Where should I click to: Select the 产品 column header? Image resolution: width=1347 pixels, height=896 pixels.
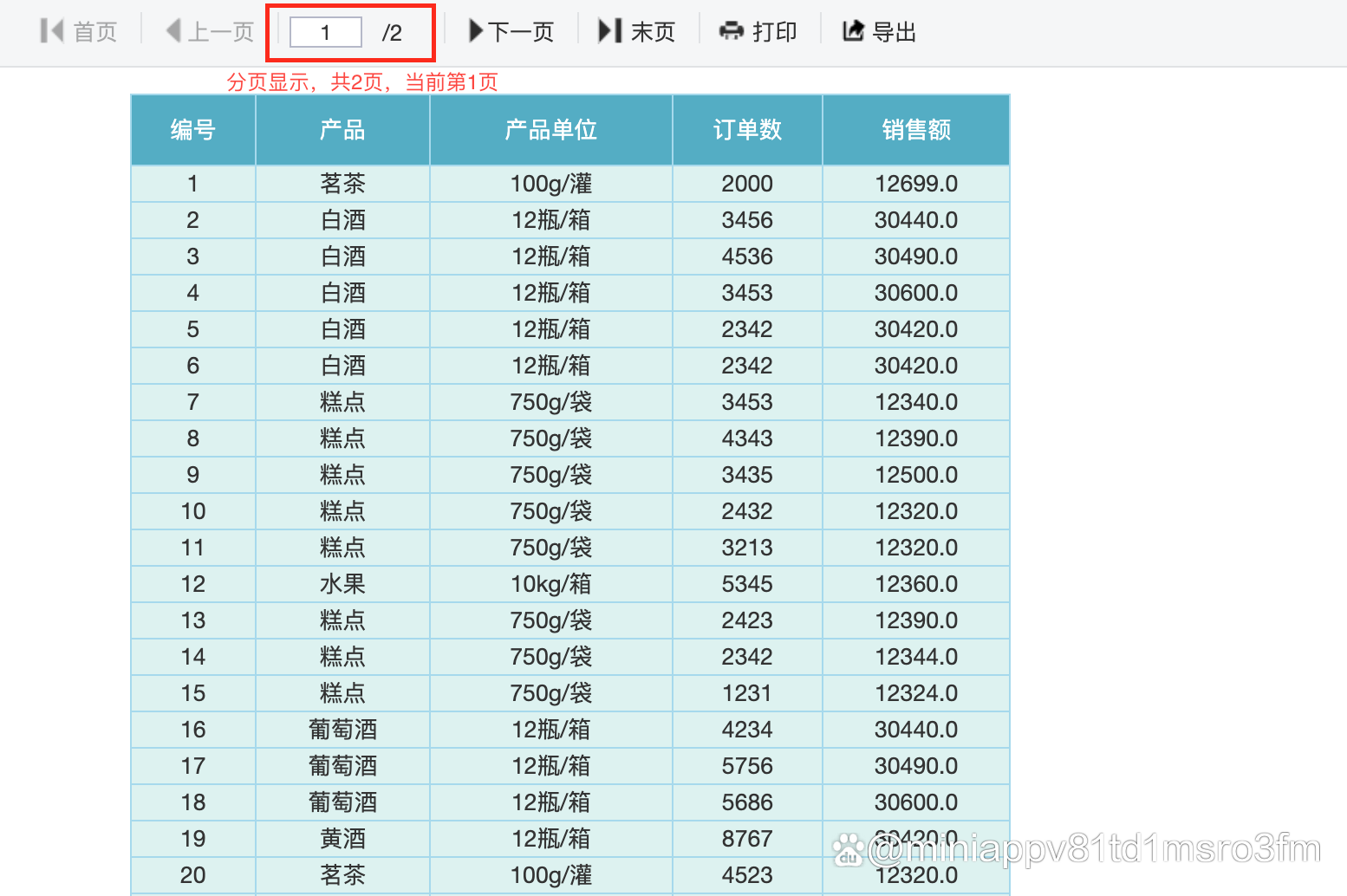click(342, 130)
